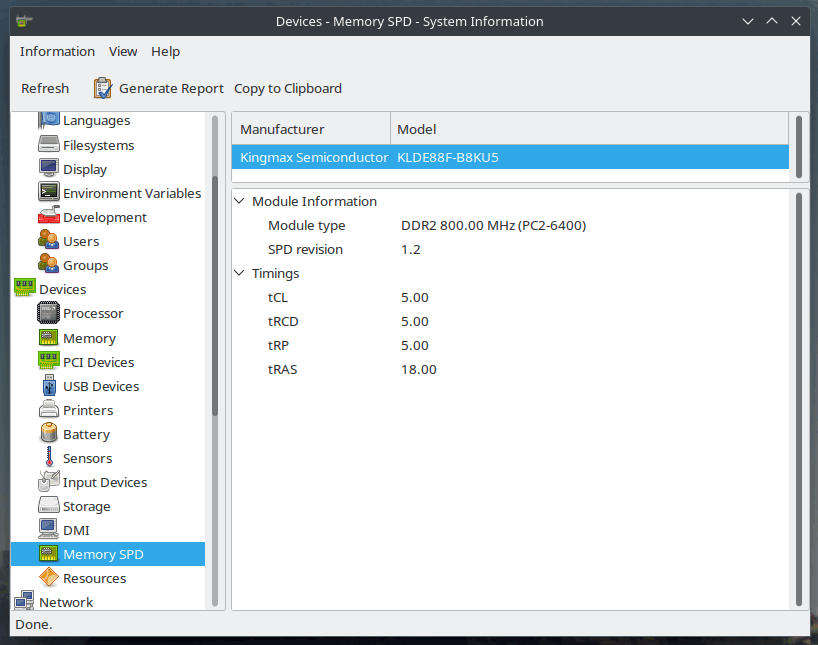
Task: Click the Processor chip icon
Action: (x=48, y=313)
